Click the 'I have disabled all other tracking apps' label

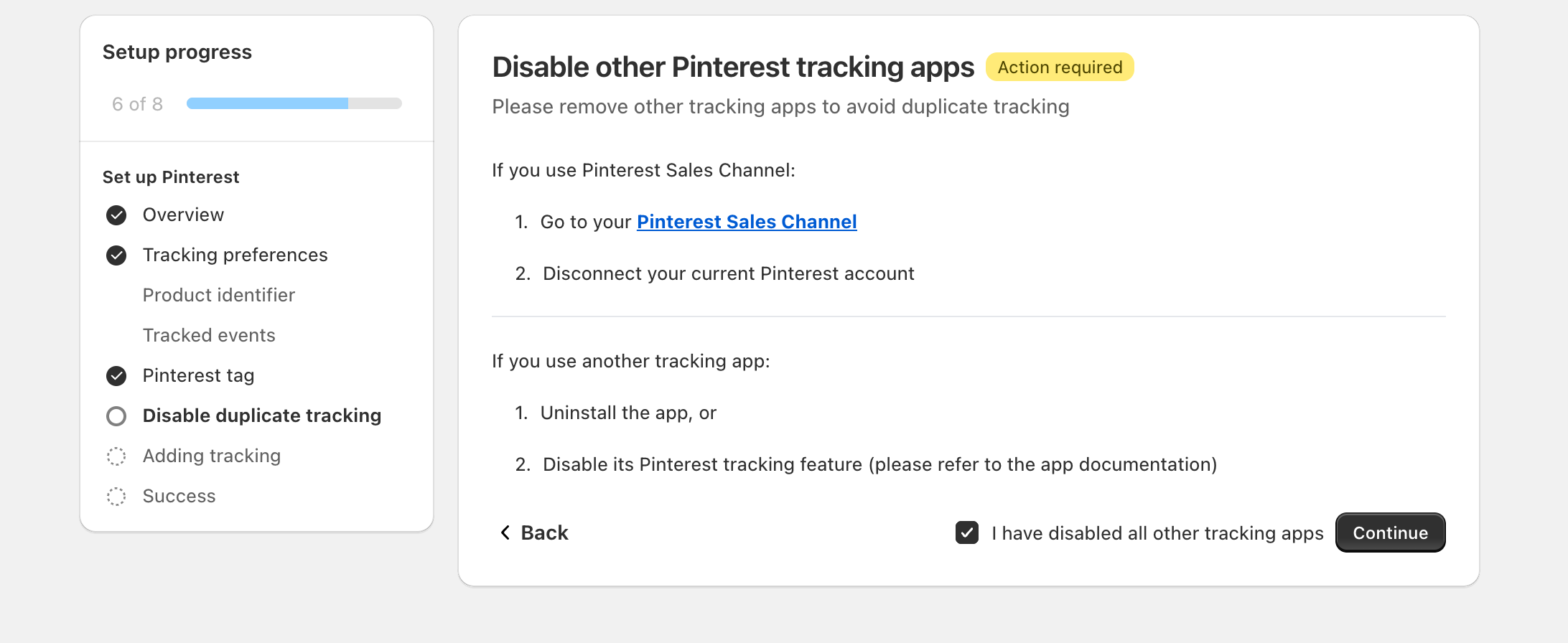click(1157, 533)
